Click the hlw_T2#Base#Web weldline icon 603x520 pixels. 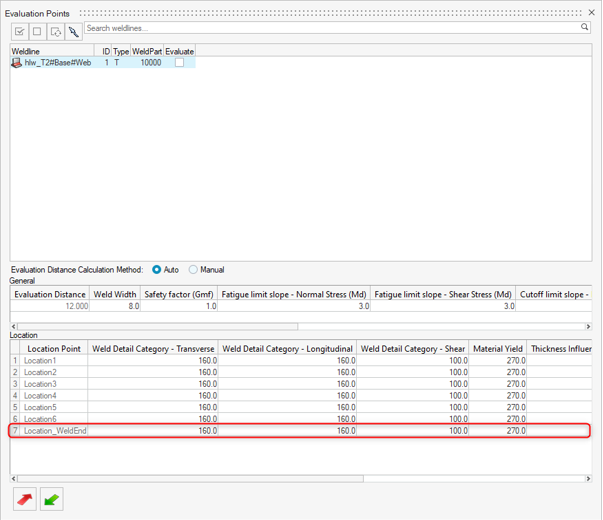16,63
